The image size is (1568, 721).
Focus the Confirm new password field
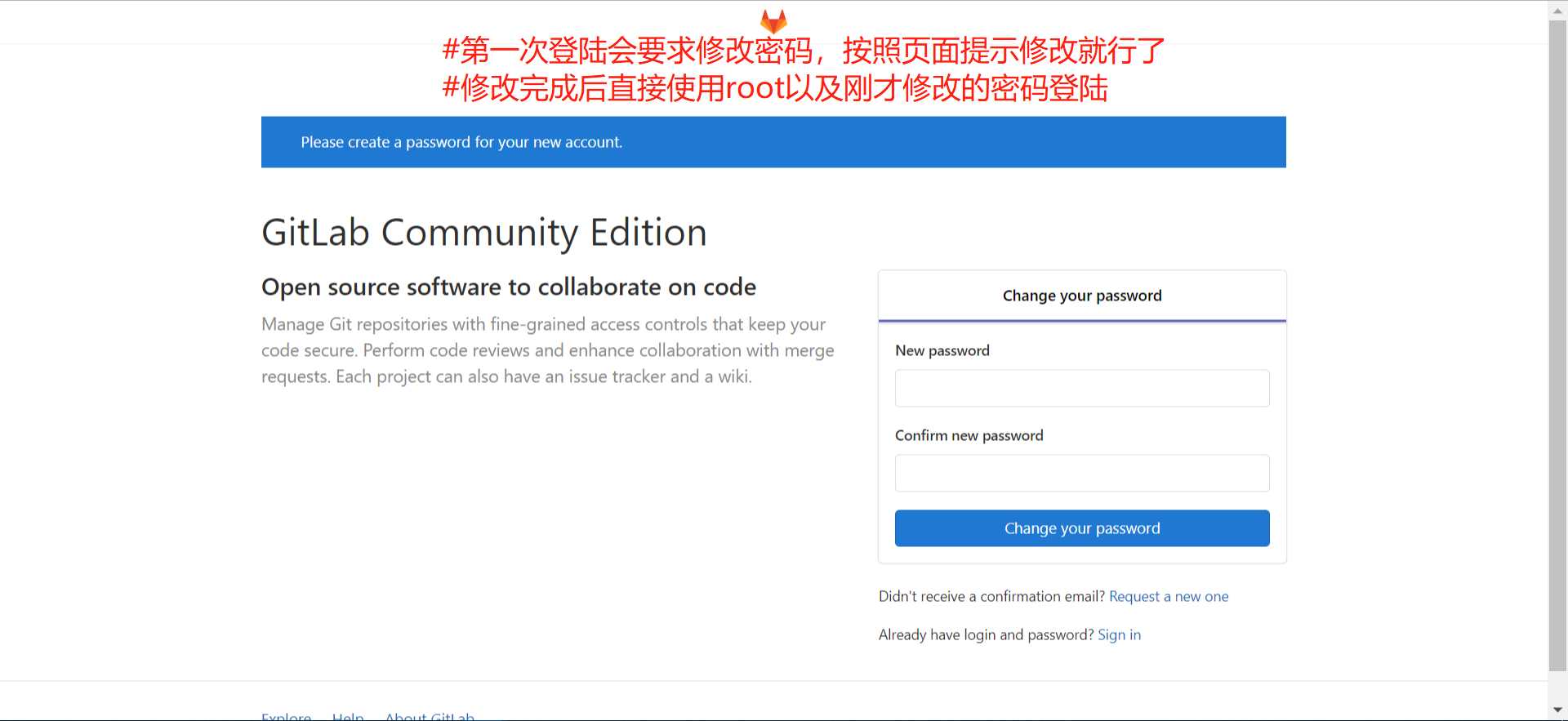click(1082, 473)
